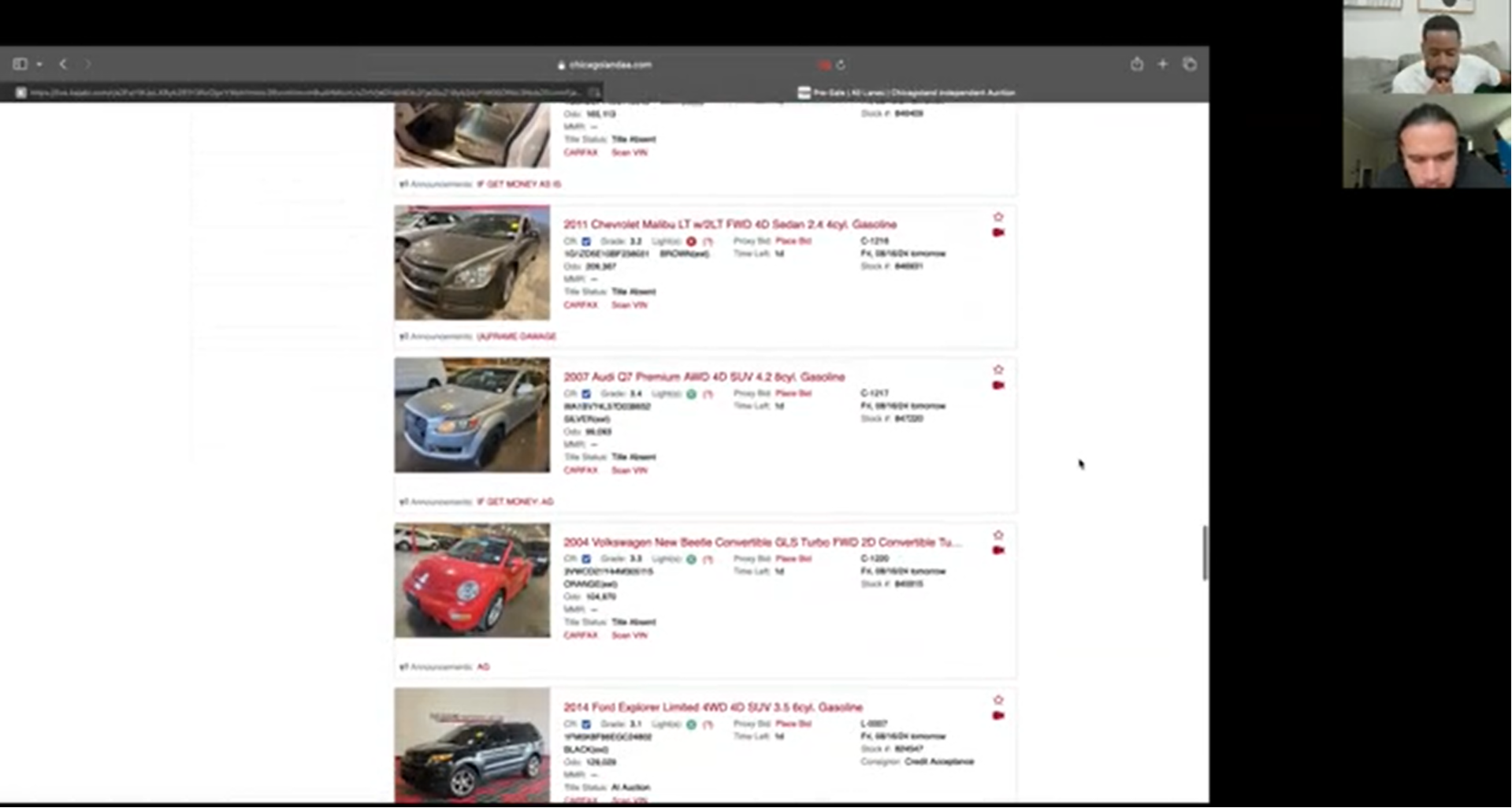
Task: Favorite the Audi Q7 with the star icon
Action: coord(998,370)
